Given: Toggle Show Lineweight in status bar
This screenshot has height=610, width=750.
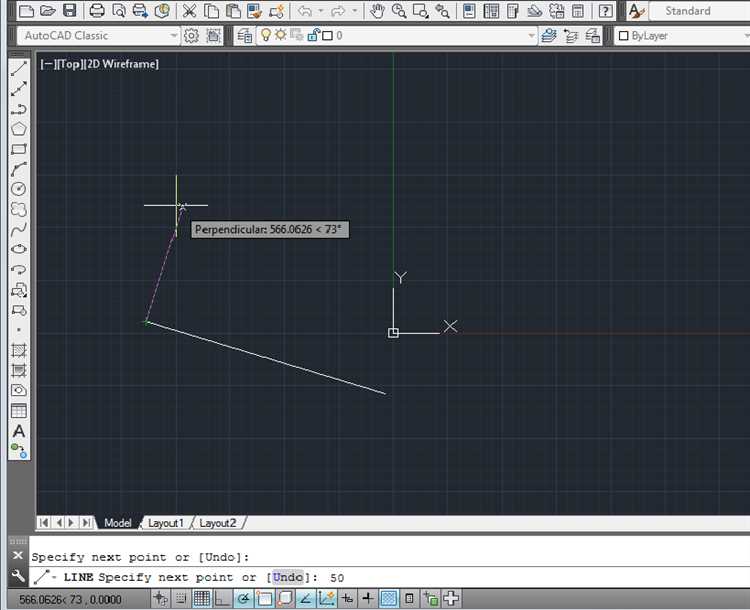Looking at the screenshot, I should 368,599.
